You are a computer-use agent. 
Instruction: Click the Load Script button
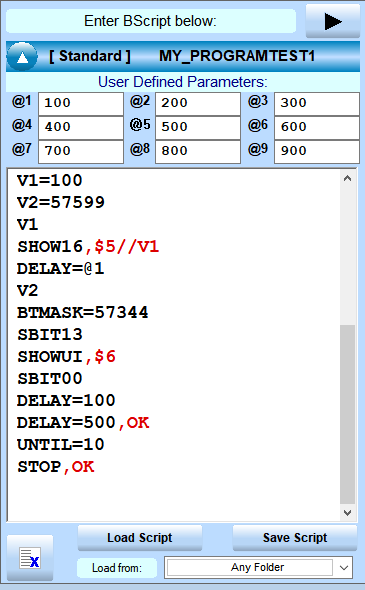[140, 538]
